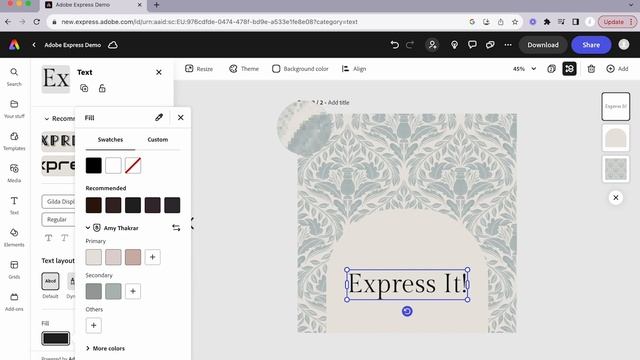Invite collaborators with the person icon
The height and width of the screenshot is (360, 640).
tap(432, 45)
